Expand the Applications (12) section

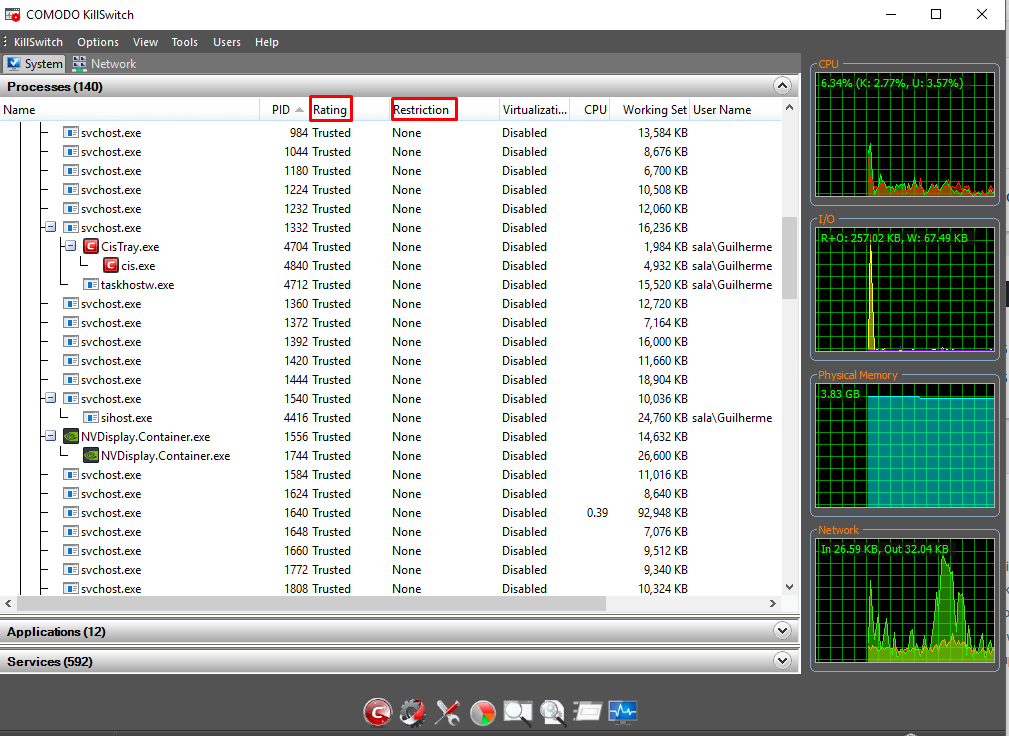click(782, 631)
